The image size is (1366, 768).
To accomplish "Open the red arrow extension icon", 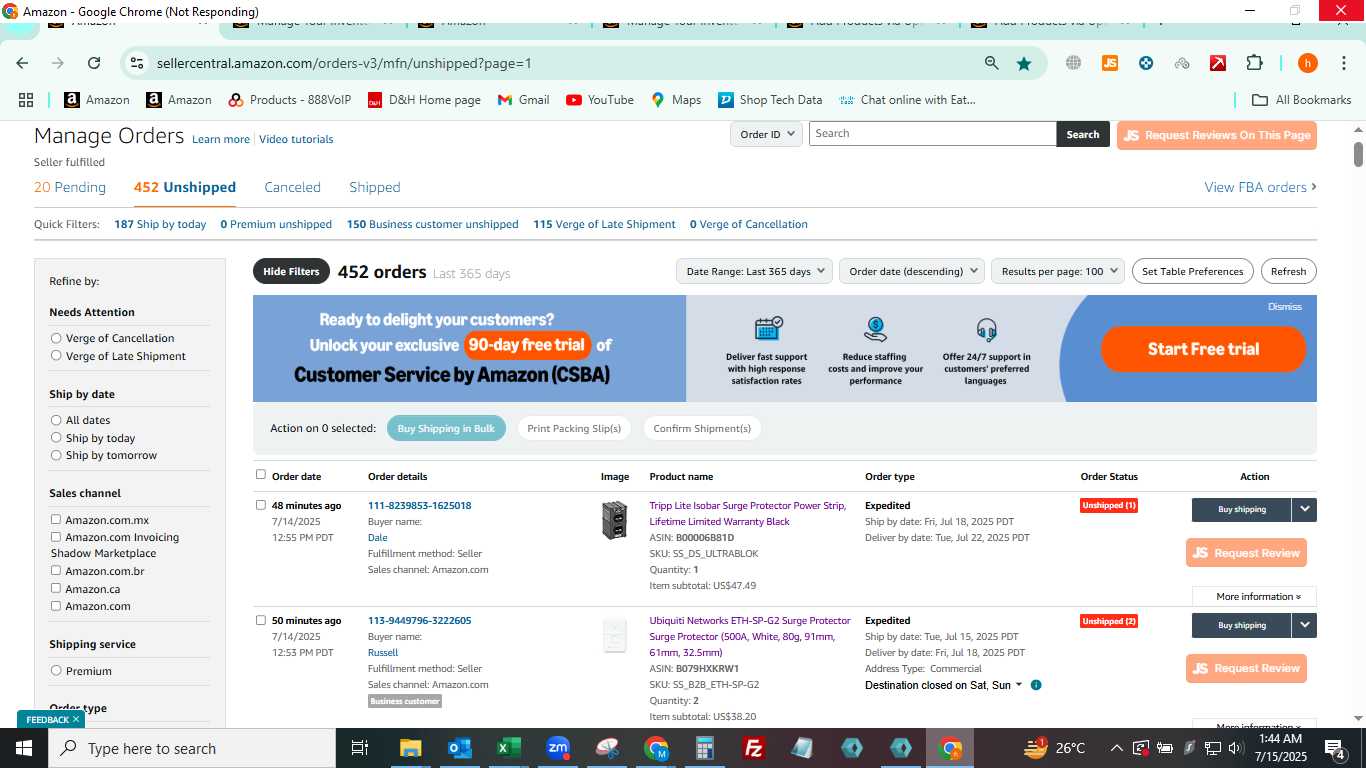I will point(1218,63).
